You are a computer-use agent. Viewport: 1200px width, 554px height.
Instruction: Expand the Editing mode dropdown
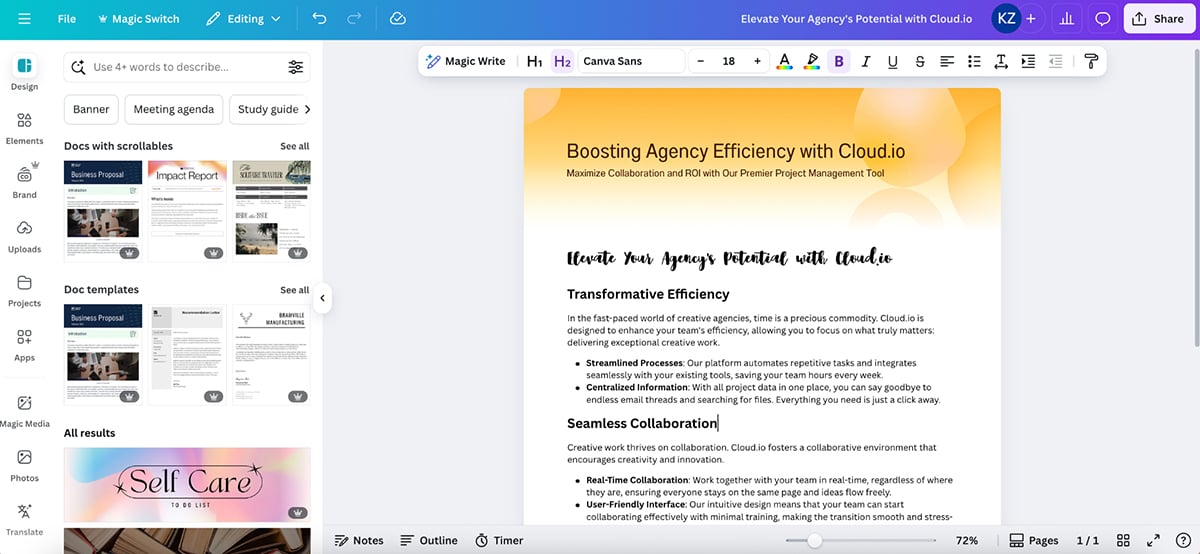point(244,19)
